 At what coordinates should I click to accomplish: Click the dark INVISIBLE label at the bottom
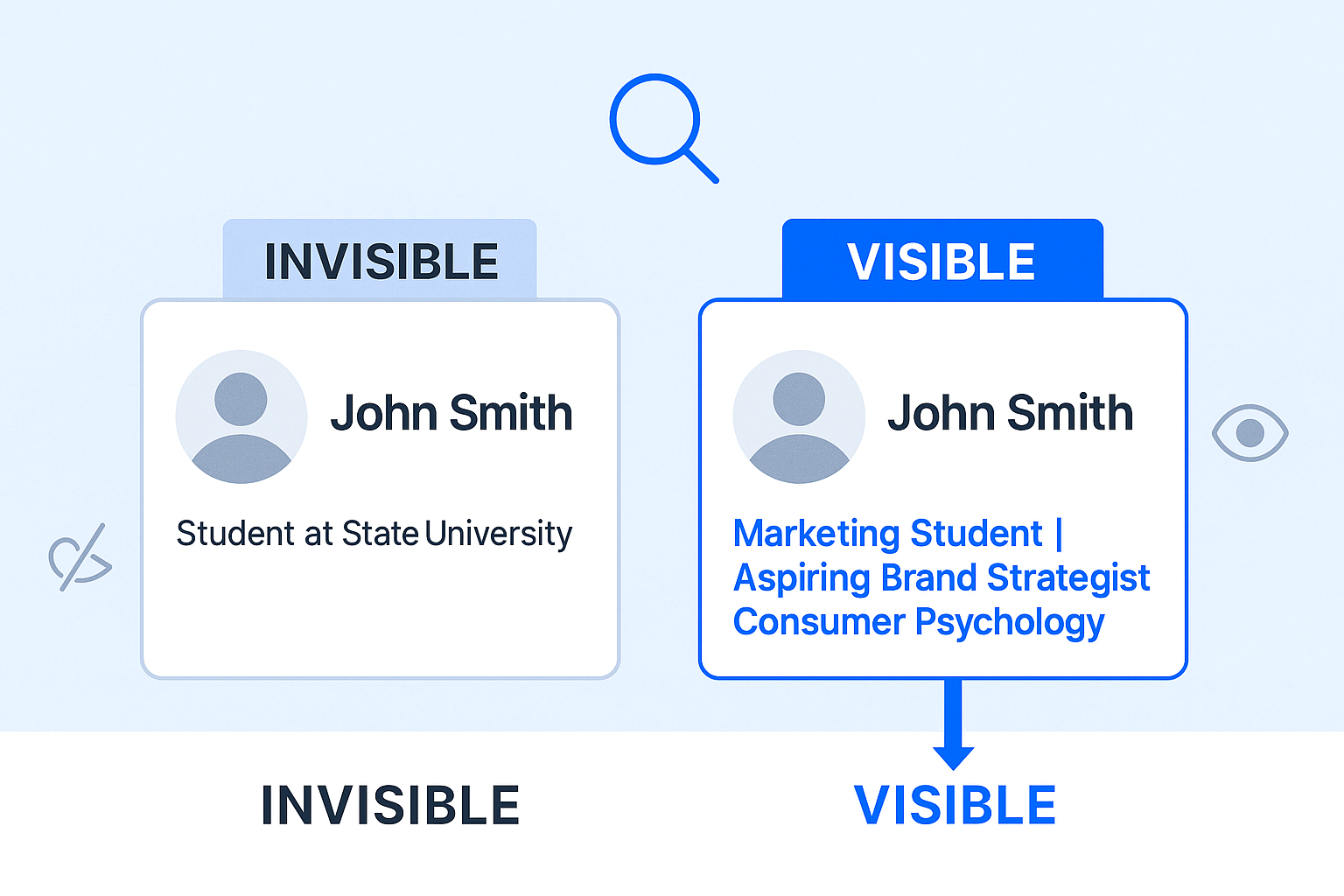coord(390,805)
